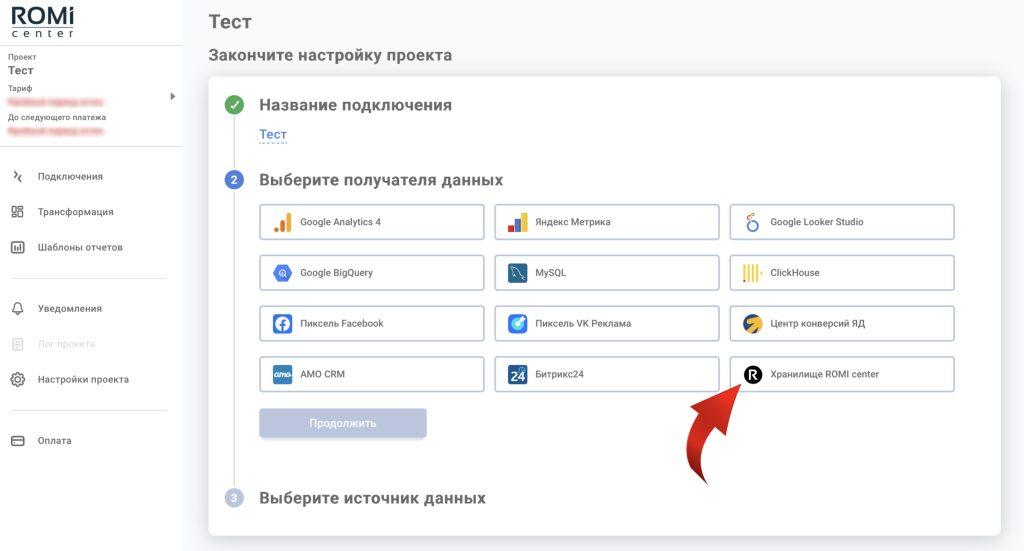This screenshot has height=551, width=1024.
Task: Click the Google Analytics 4 logo icon
Action: [282, 222]
